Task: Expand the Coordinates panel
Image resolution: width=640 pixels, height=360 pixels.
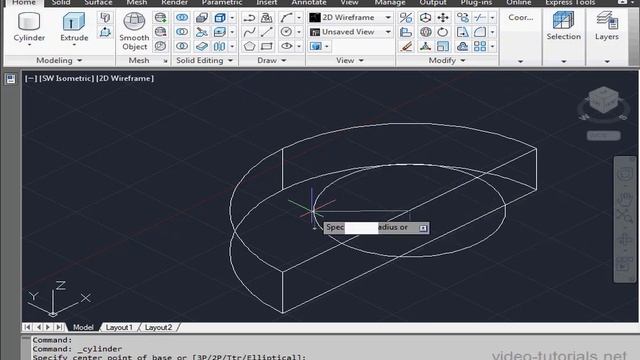Action: point(520,61)
